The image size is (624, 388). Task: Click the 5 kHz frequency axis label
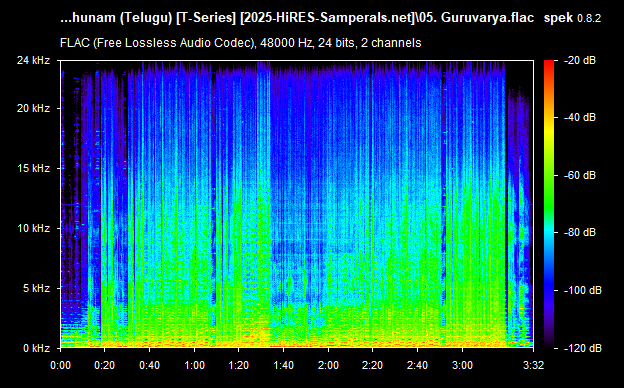tap(36, 288)
